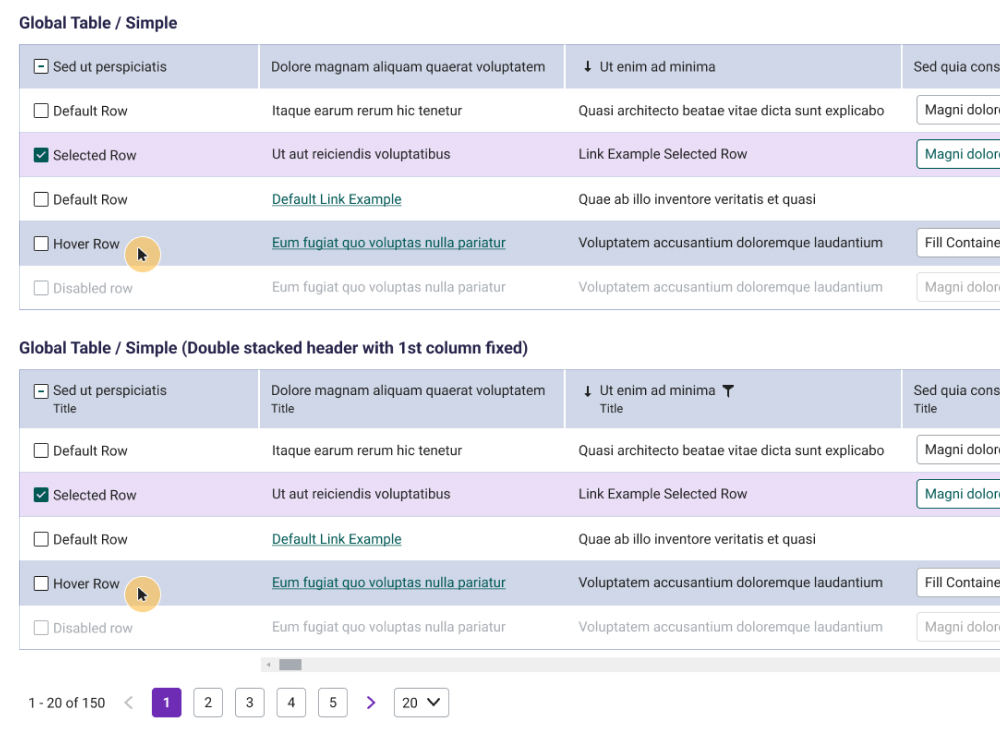Open the rows-per-page dropdown showing 20
Image resolution: width=1000 pixels, height=732 pixels.
pyautogui.click(x=421, y=703)
